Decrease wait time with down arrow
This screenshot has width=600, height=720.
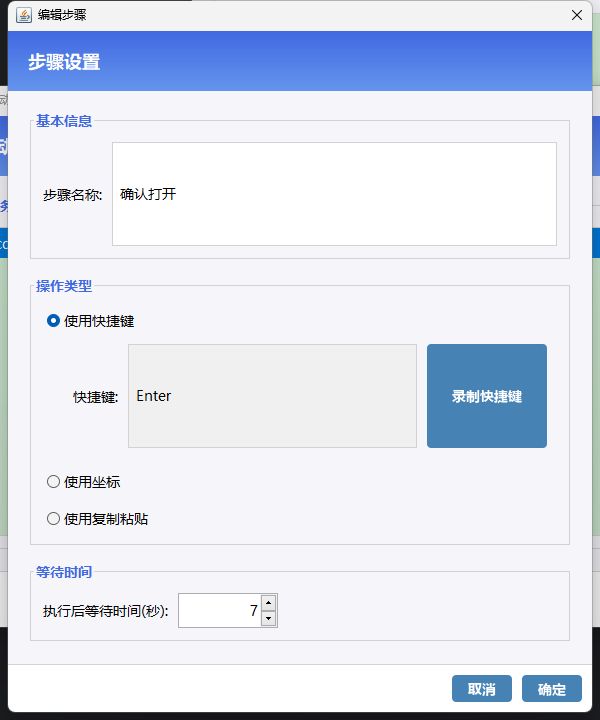[269, 619]
